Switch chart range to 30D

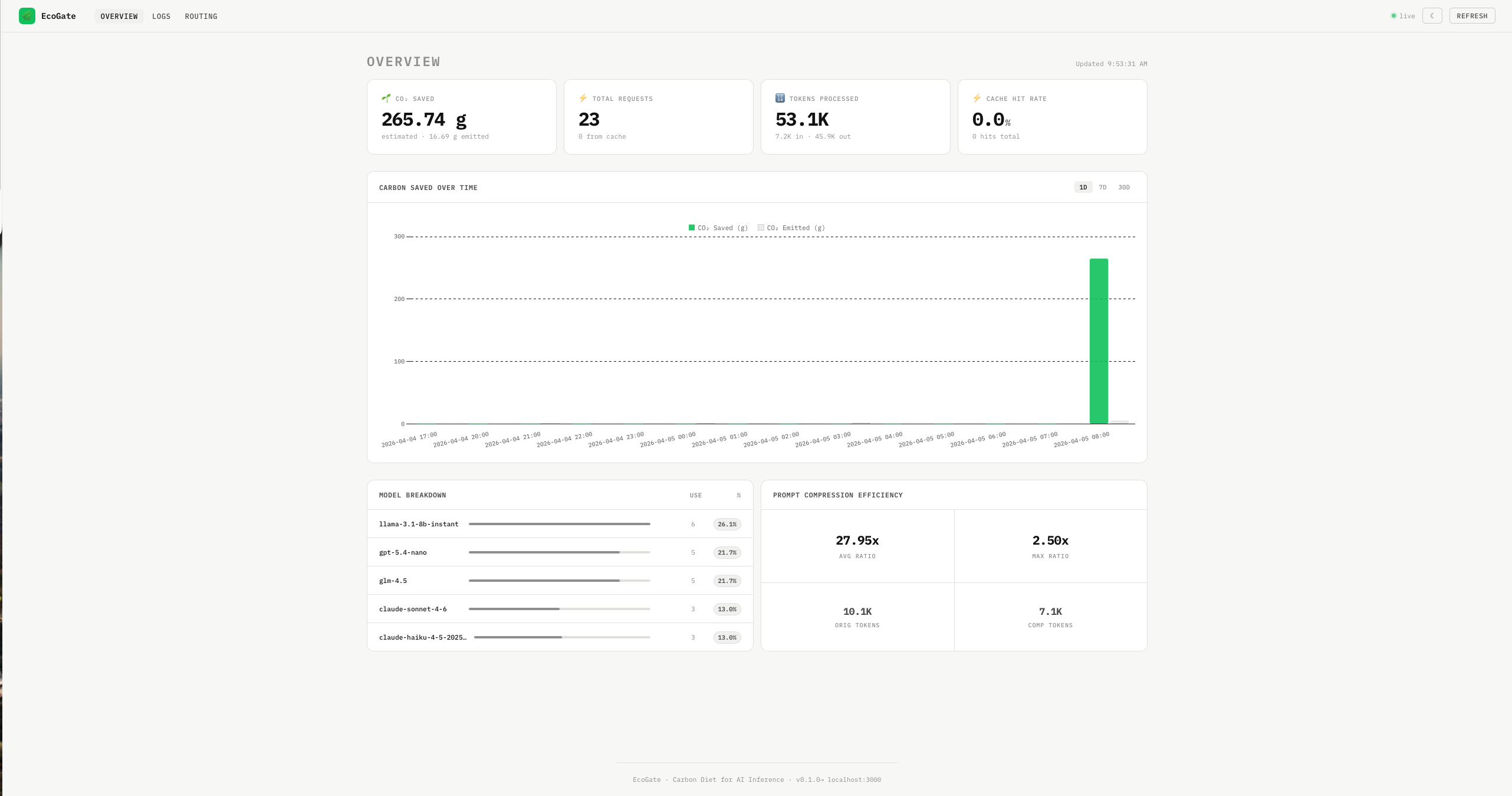pos(1124,187)
